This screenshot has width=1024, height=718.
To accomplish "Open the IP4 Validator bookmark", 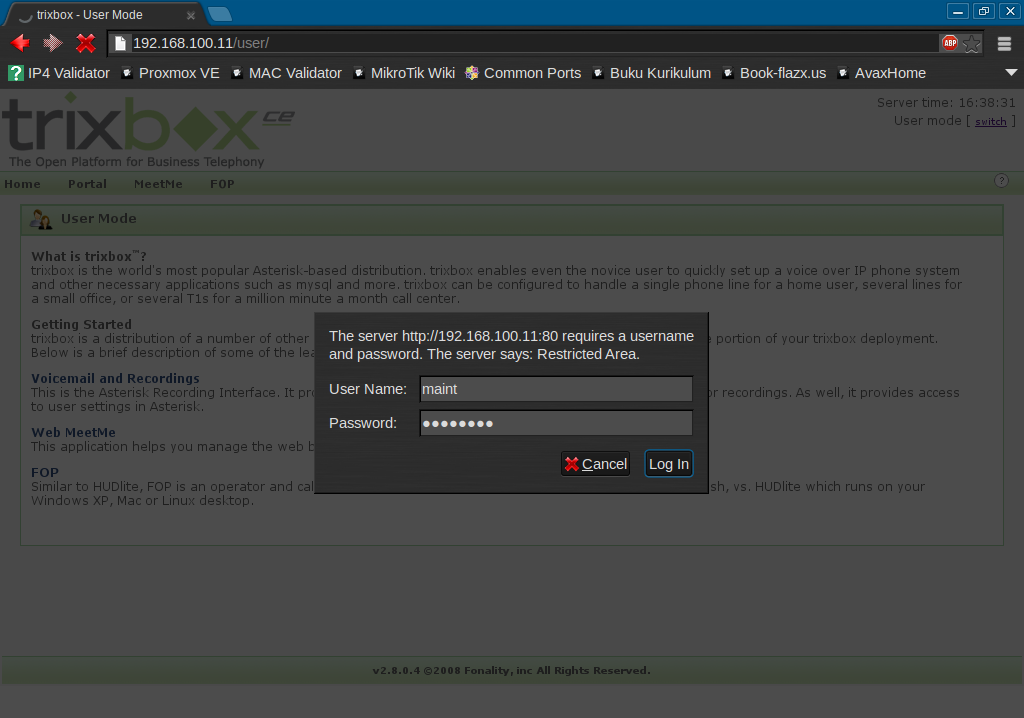I will coord(59,73).
